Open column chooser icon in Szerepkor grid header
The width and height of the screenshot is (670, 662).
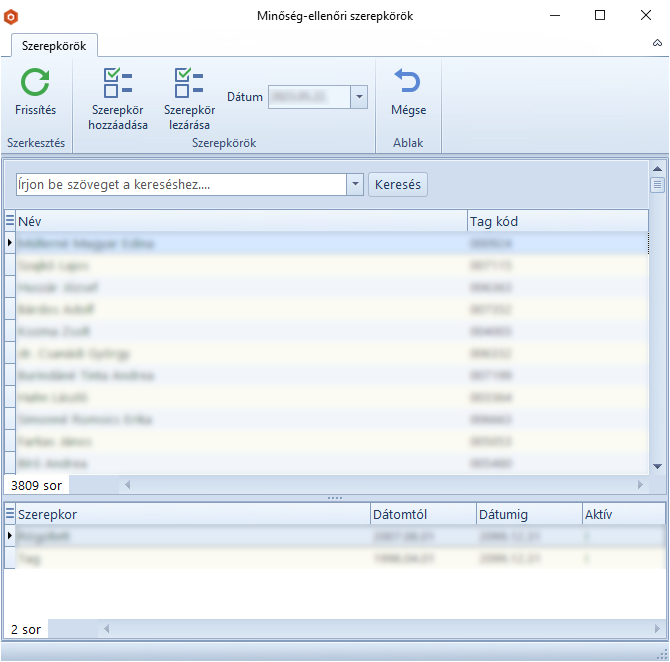point(10,514)
